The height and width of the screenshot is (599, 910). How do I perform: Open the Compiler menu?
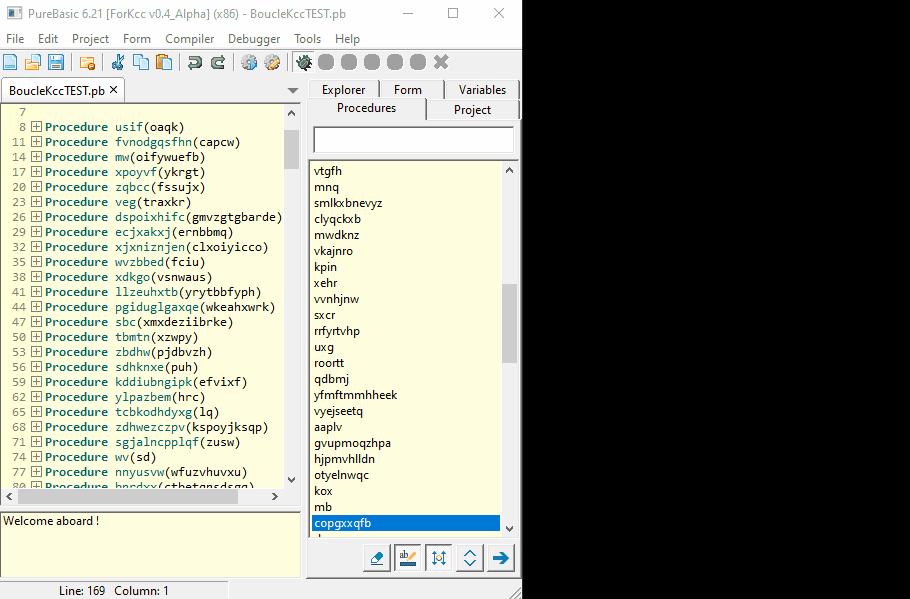point(189,39)
